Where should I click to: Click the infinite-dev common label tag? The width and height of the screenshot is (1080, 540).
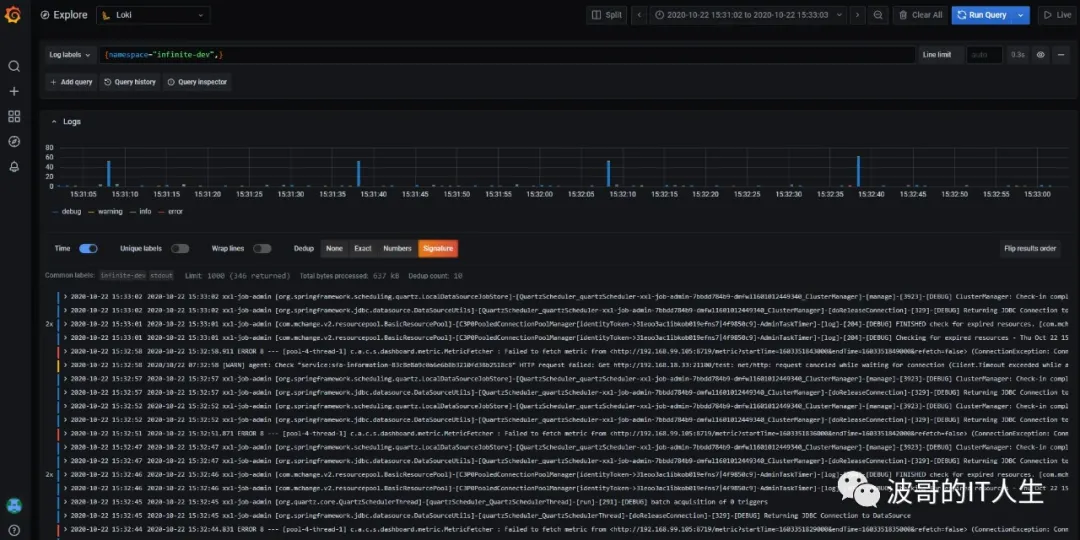pyautogui.click(x=123, y=276)
